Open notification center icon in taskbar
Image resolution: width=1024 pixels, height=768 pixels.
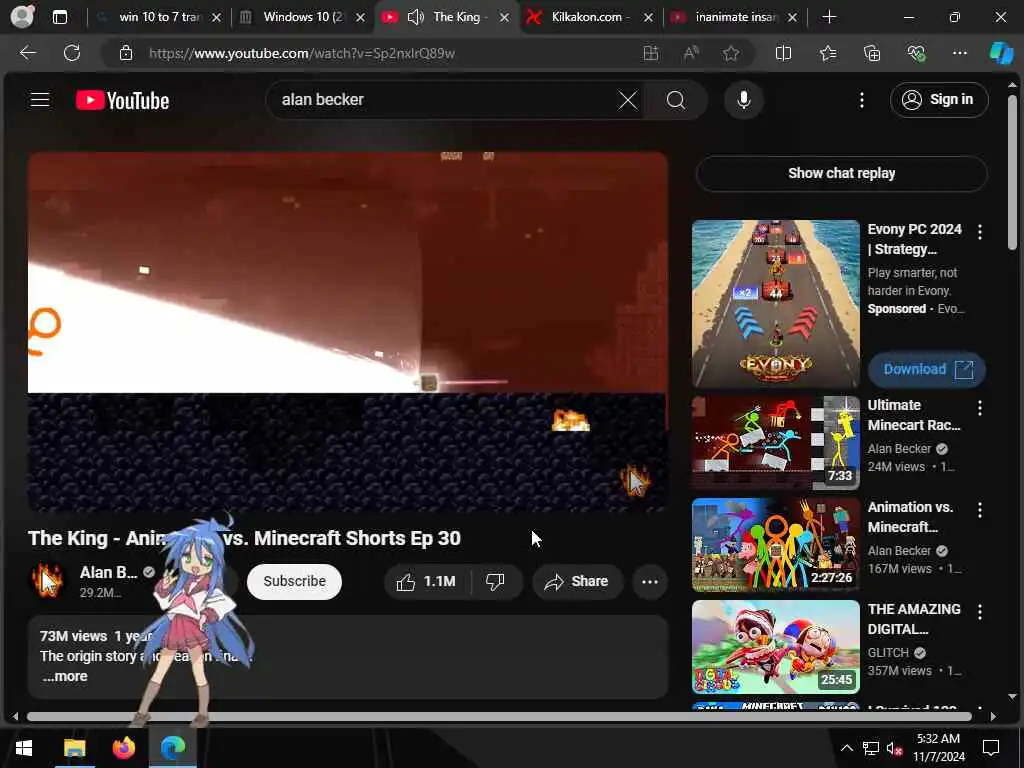click(x=991, y=748)
